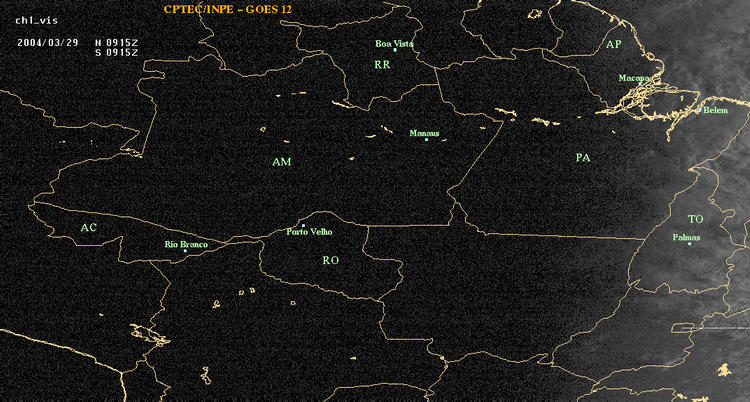The width and height of the screenshot is (750, 402).
Task: Click the Manaus city marker dot
Action: coord(426,139)
